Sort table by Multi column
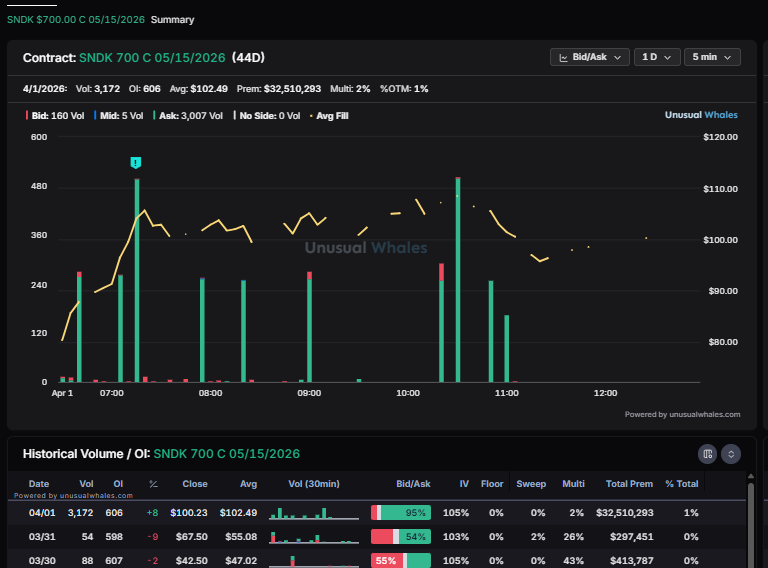This screenshot has height=568, width=768. tap(573, 484)
